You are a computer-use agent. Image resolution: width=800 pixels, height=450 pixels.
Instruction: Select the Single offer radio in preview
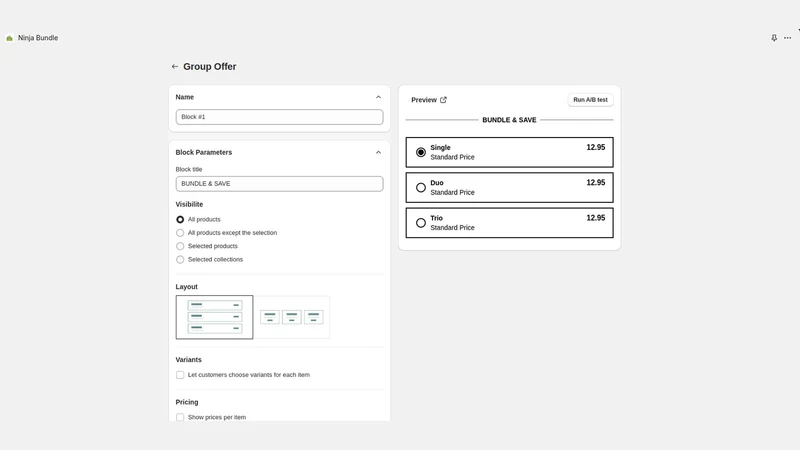coord(420,152)
